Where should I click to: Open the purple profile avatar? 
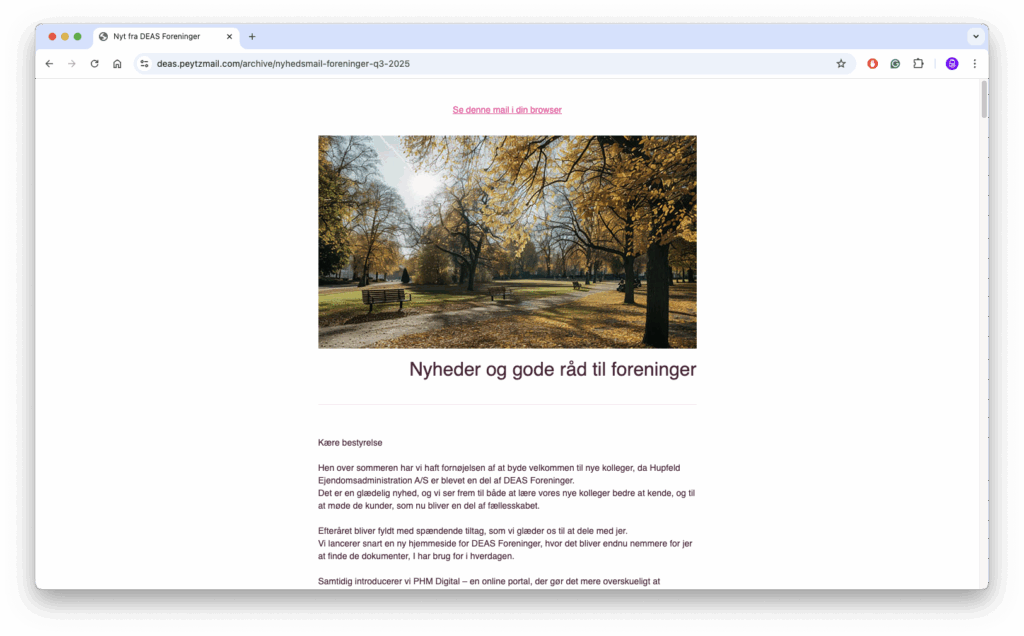click(x=952, y=64)
